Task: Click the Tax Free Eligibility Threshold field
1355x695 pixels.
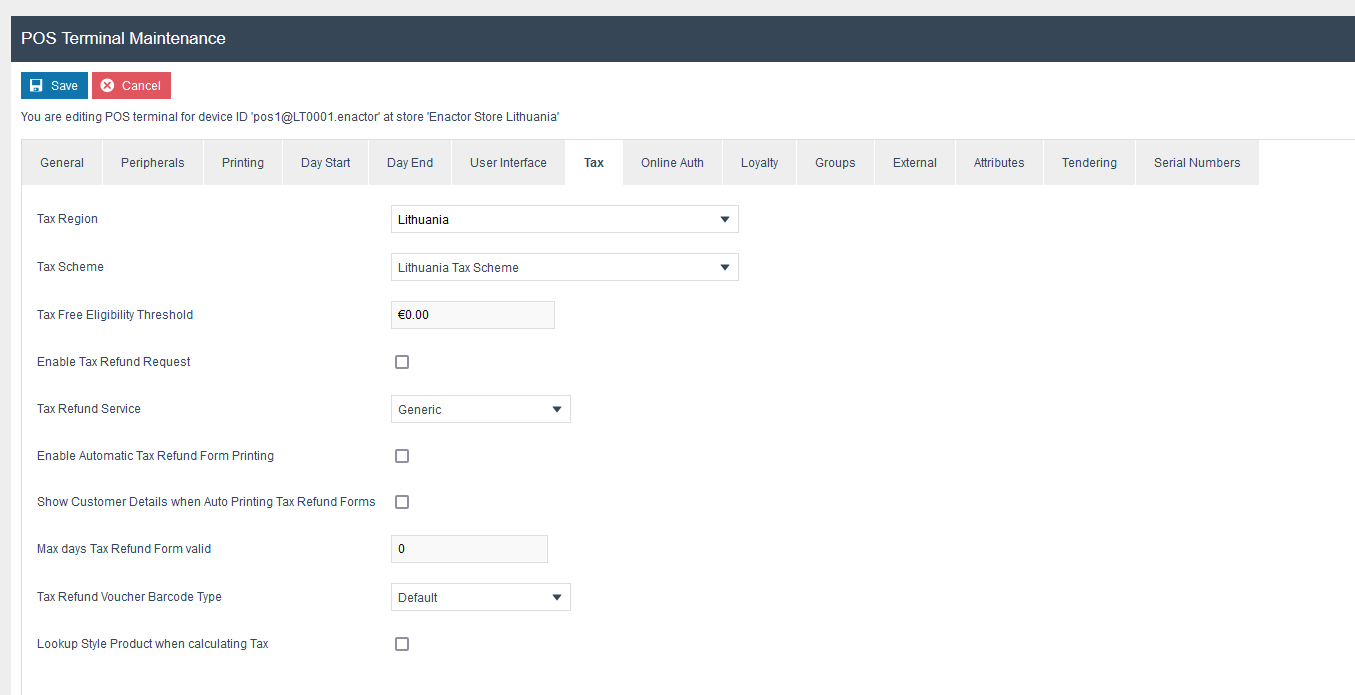Action: (x=472, y=315)
